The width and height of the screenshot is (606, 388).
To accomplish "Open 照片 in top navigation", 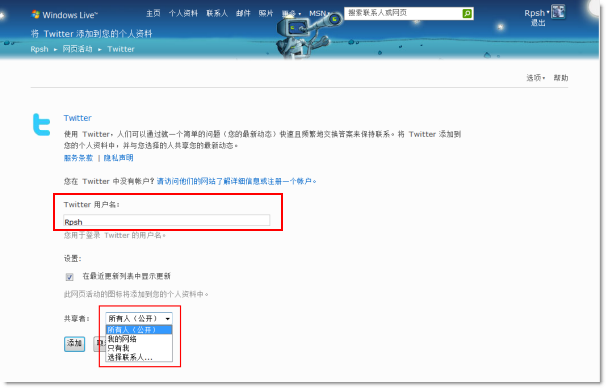I will click(266, 14).
